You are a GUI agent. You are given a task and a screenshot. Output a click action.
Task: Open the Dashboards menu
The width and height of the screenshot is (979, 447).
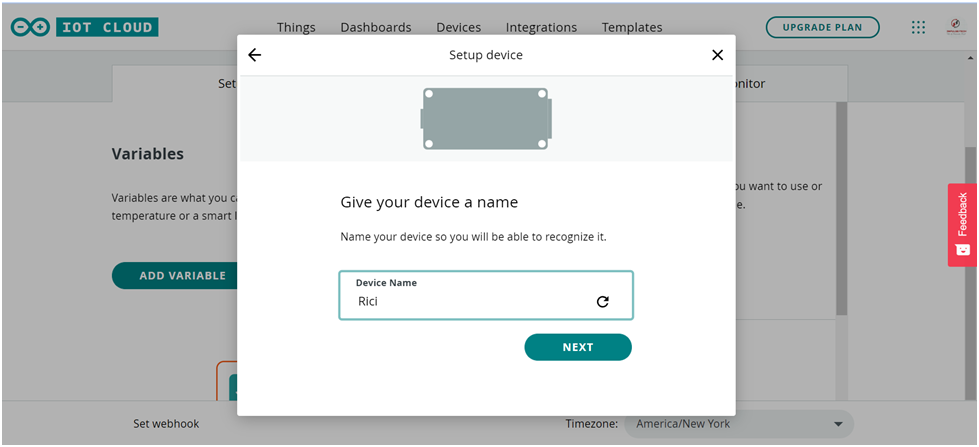pyautogui.click(x=376, y=27)
